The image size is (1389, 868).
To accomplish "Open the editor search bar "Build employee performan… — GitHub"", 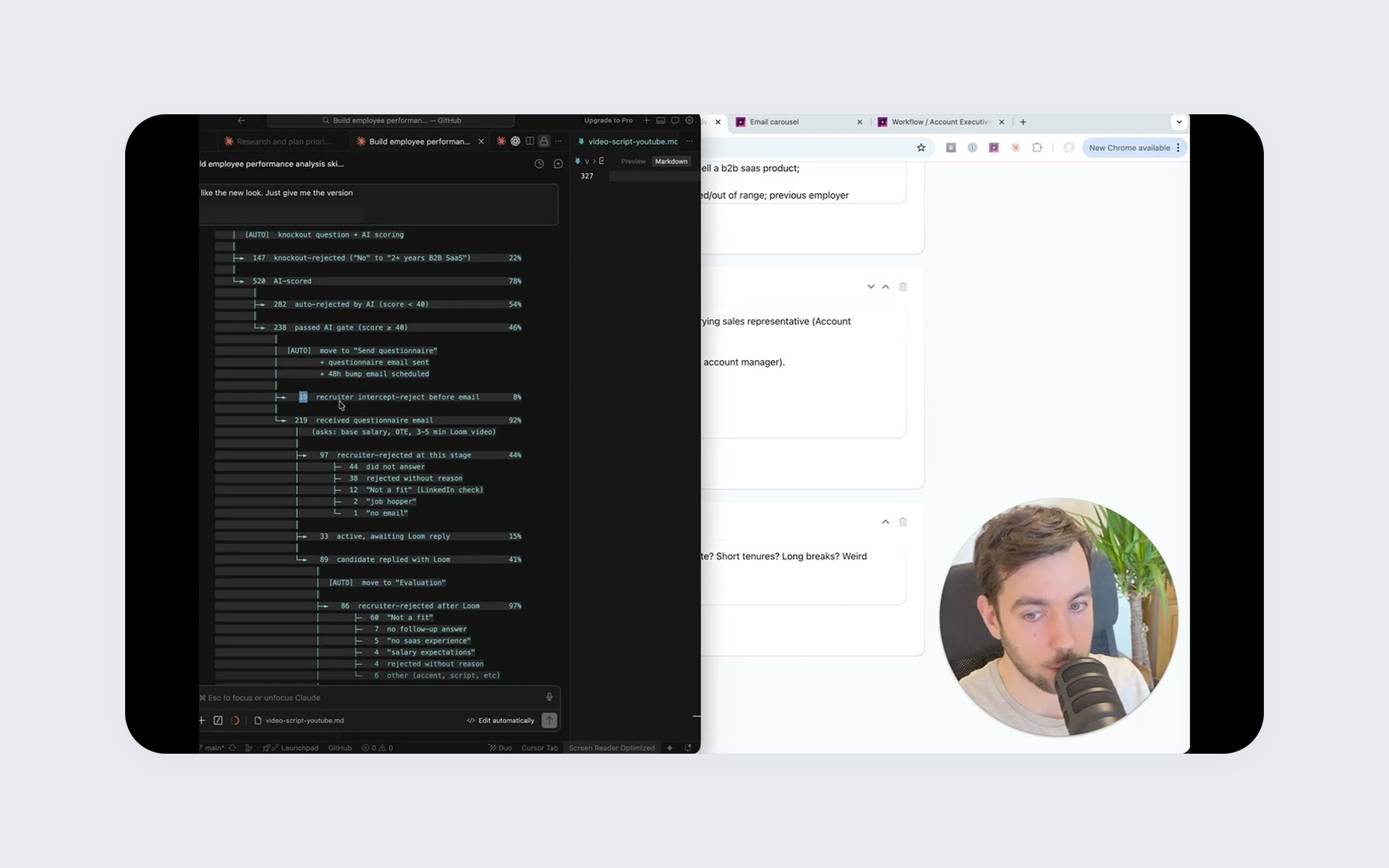I will (x=391, y=121).
